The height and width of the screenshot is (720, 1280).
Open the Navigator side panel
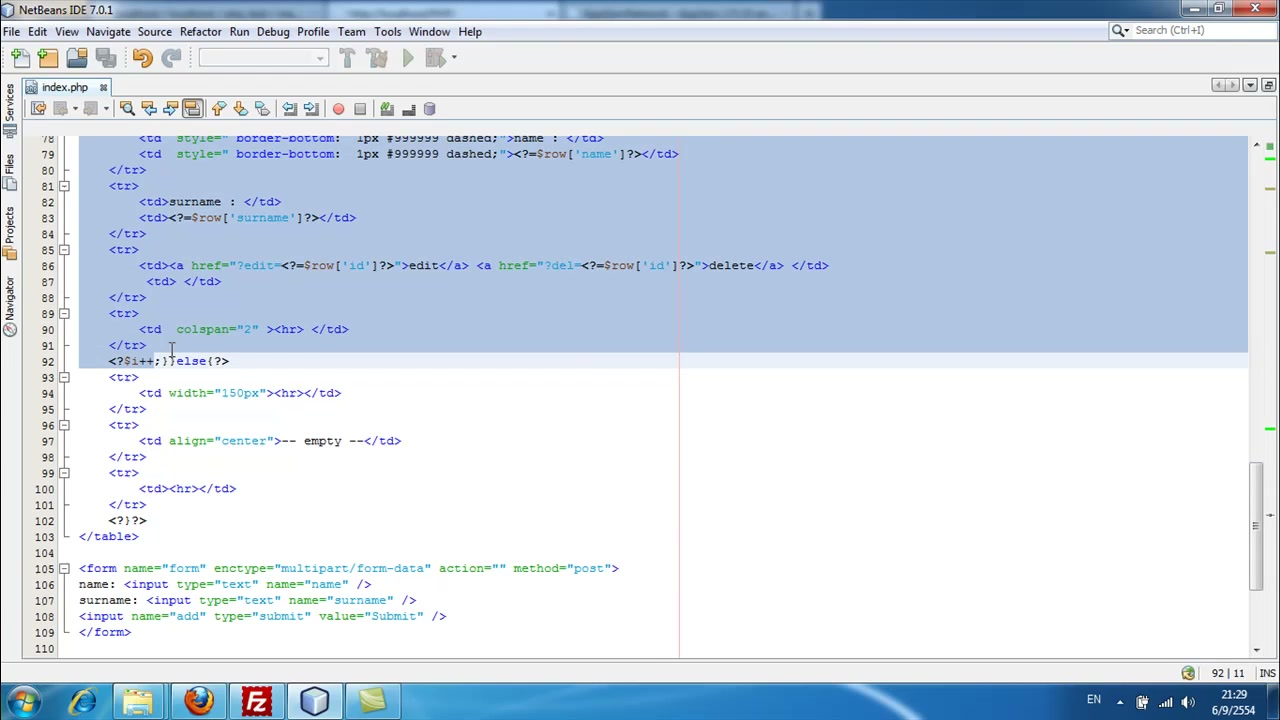10,306
